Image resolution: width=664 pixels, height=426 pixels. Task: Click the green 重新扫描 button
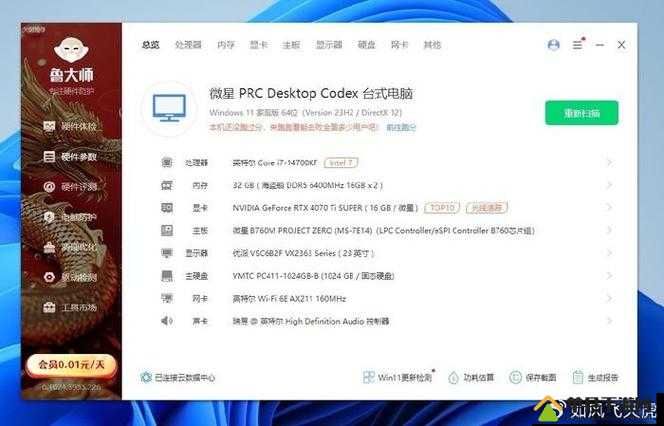(581, 113)
